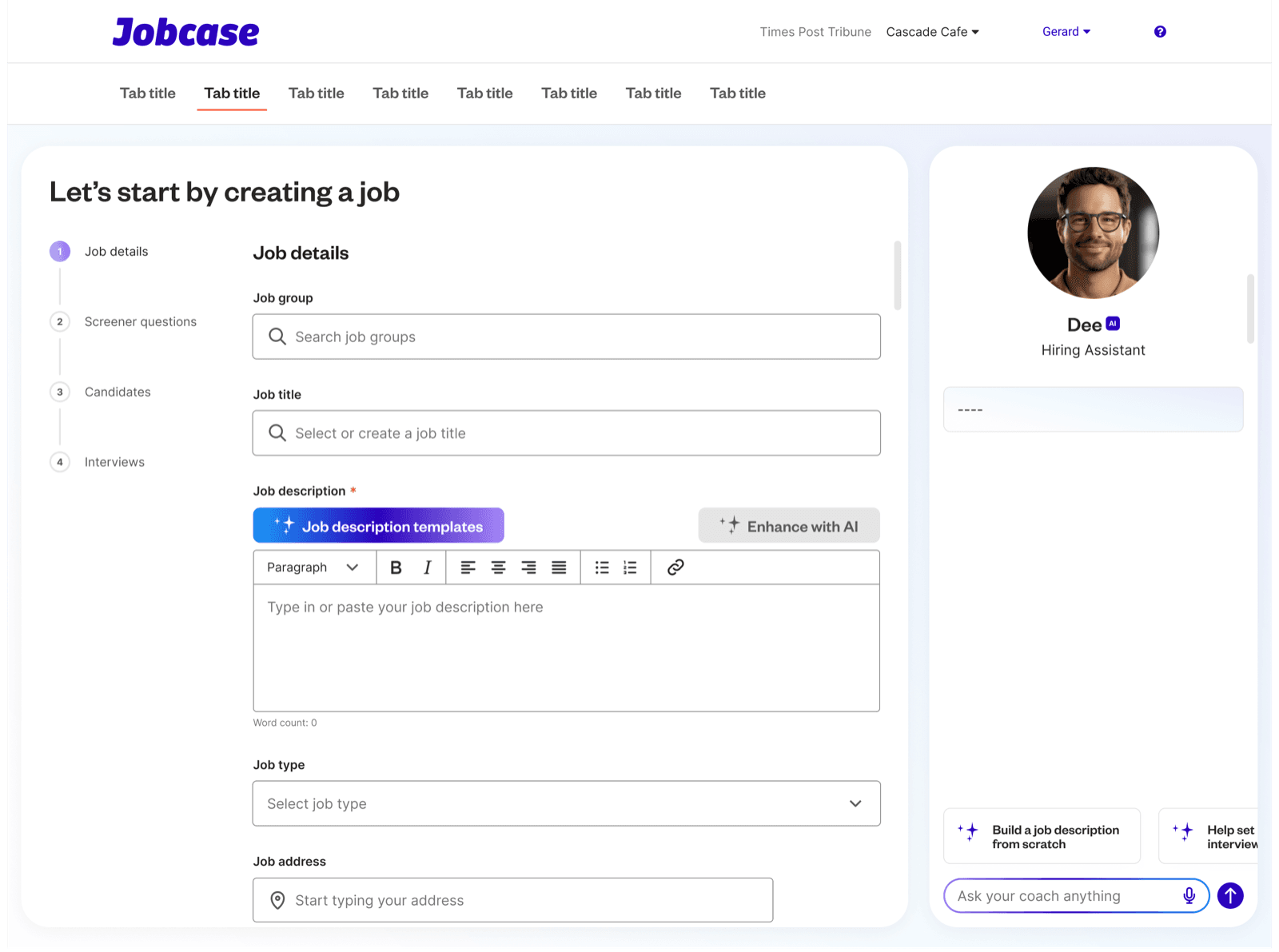Screen dimensions: 1279x952
Task: Insert a hyperlink with the link icon
Action: [x=675, y=568]
